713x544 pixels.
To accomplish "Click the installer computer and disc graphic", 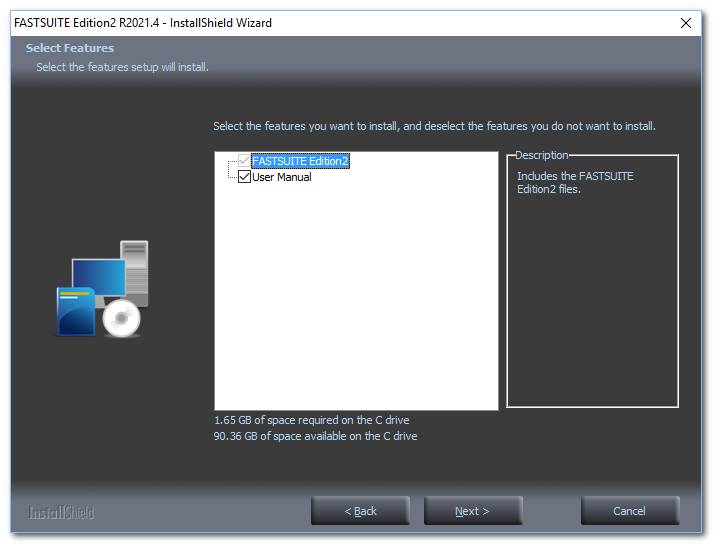I will point(102,289).
